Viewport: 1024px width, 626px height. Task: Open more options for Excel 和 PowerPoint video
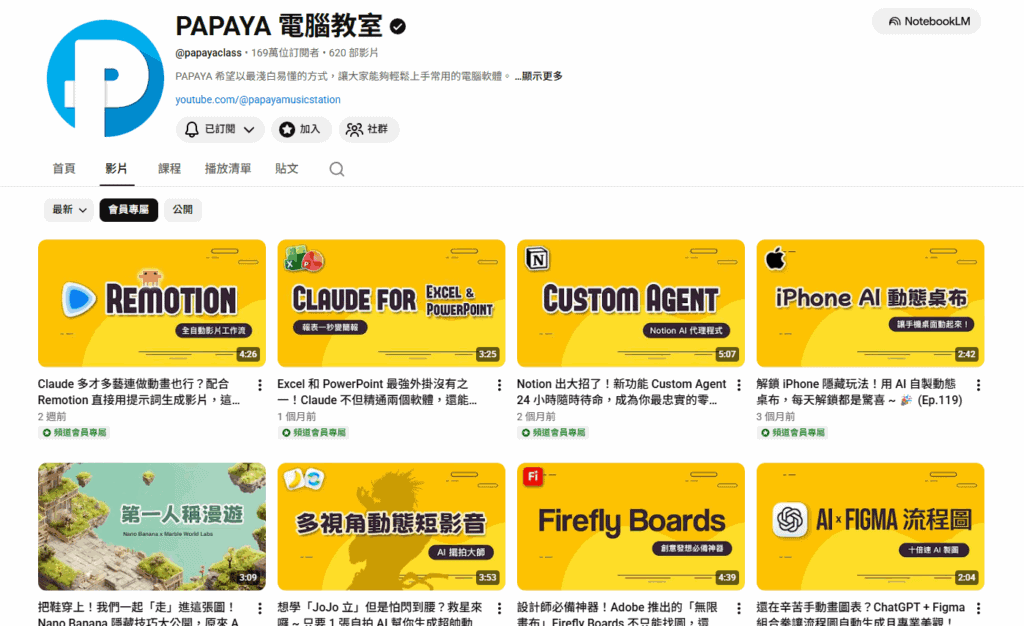[500, 385]
